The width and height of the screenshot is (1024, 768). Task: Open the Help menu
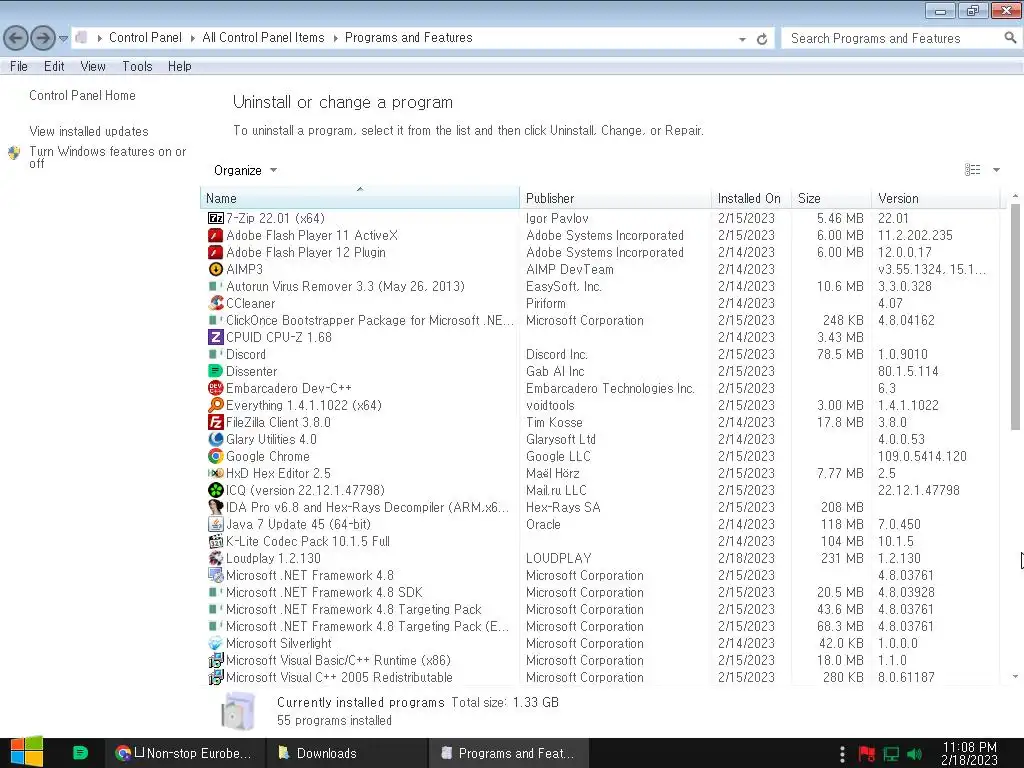180,66
